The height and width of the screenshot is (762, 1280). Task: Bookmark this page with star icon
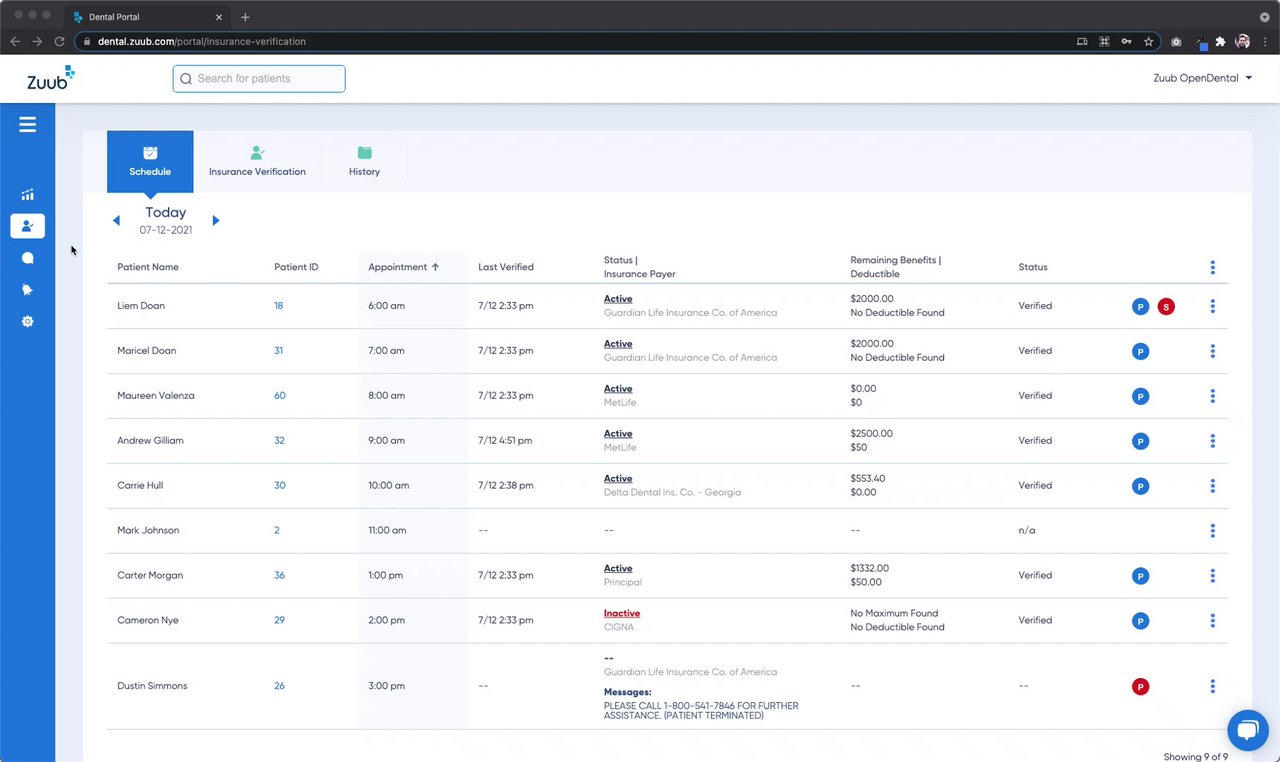(x=1149, y=42)
